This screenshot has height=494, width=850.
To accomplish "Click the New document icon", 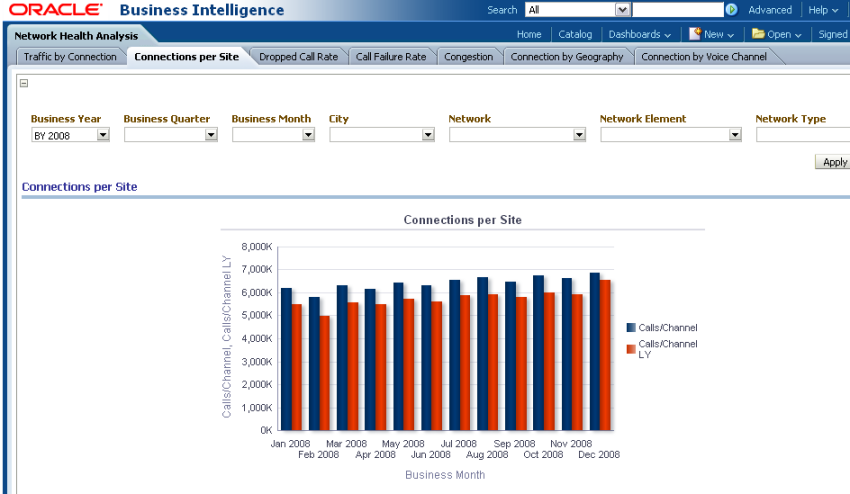I will click(x=695, y=34).
